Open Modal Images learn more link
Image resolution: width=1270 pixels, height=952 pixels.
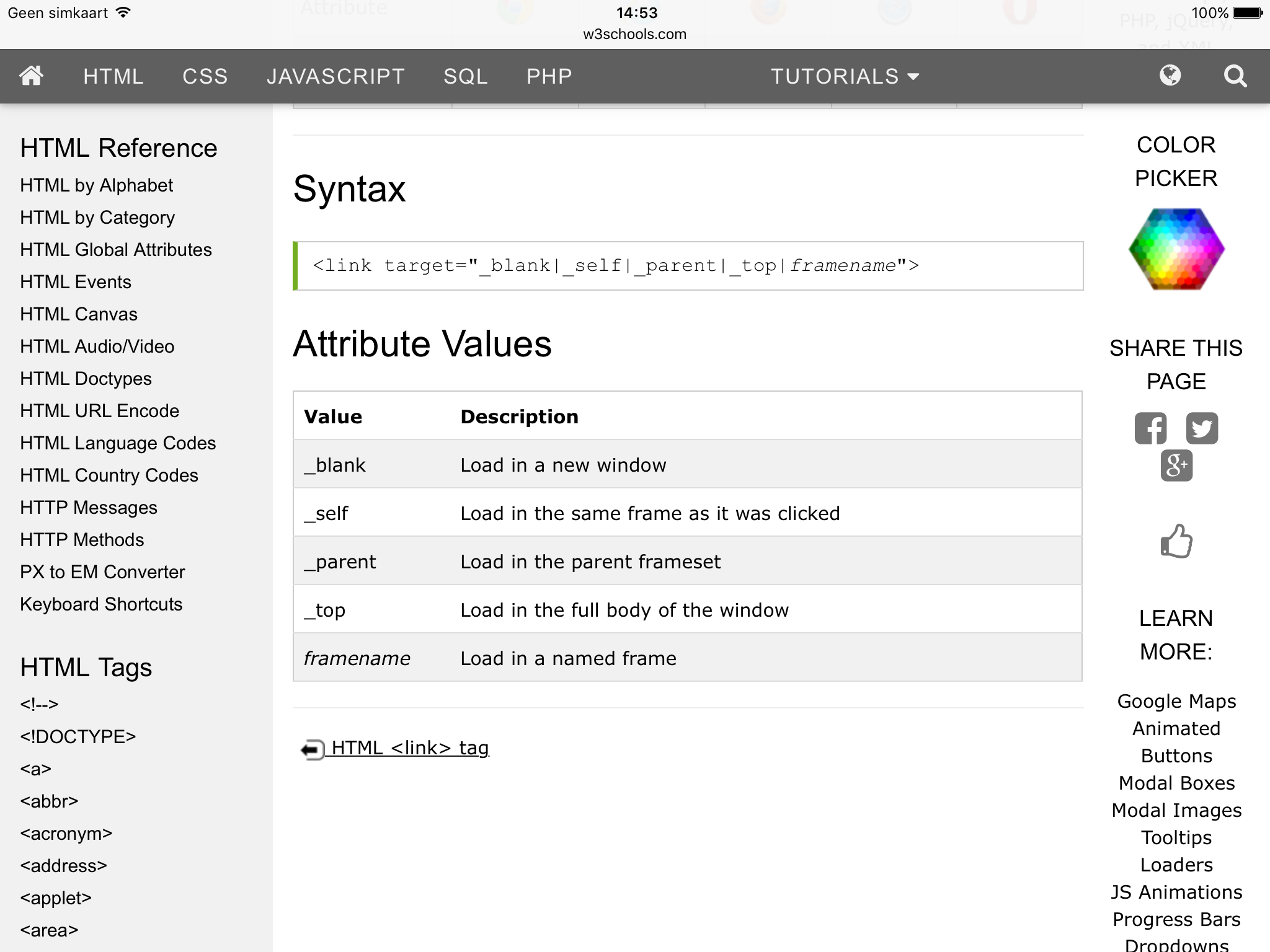[x=1176, y=810]
